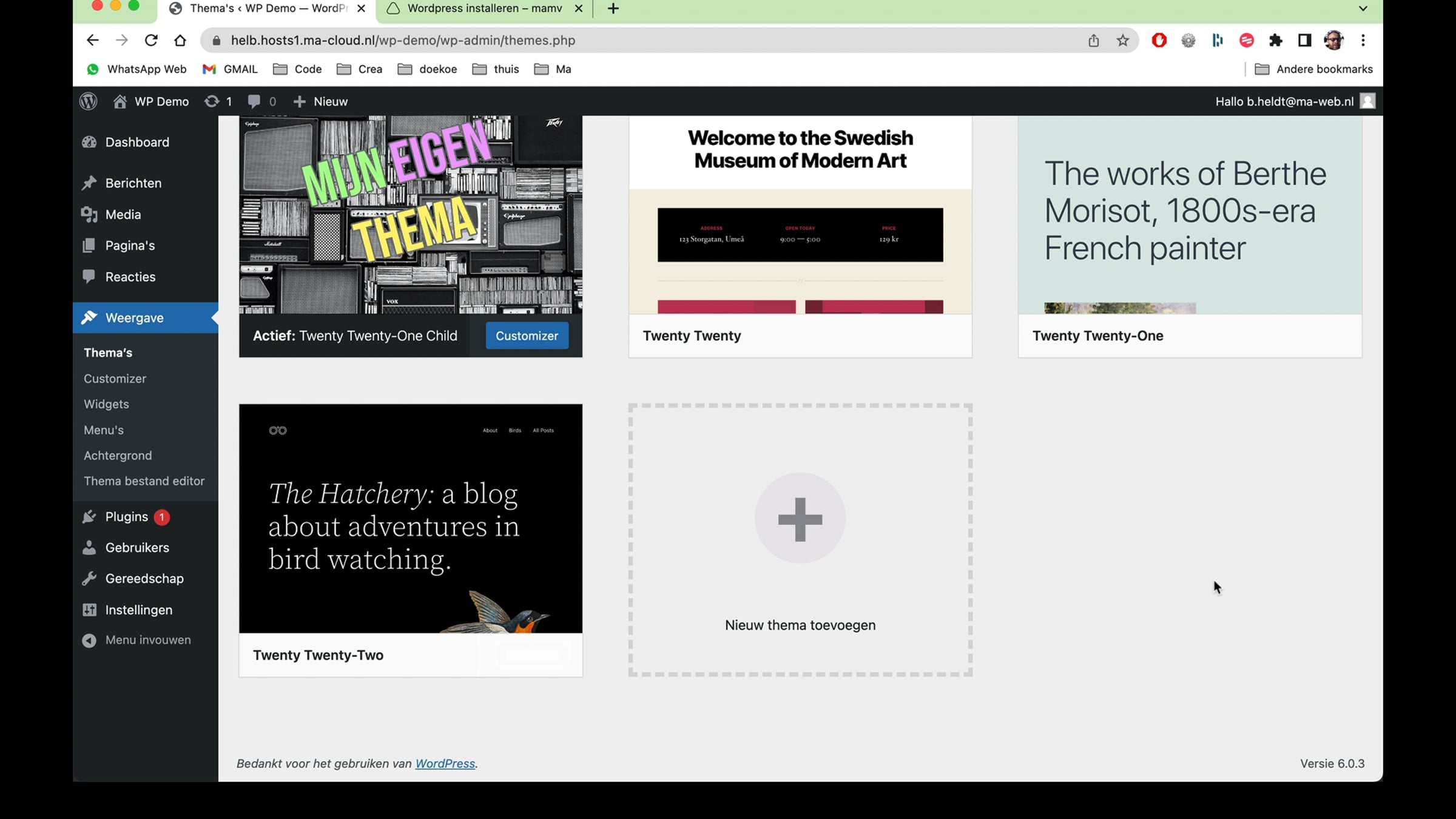Viewport: 1456px width, 819px height.
Task: Open the Chrome profile avatar
Action: [1333, 40]
